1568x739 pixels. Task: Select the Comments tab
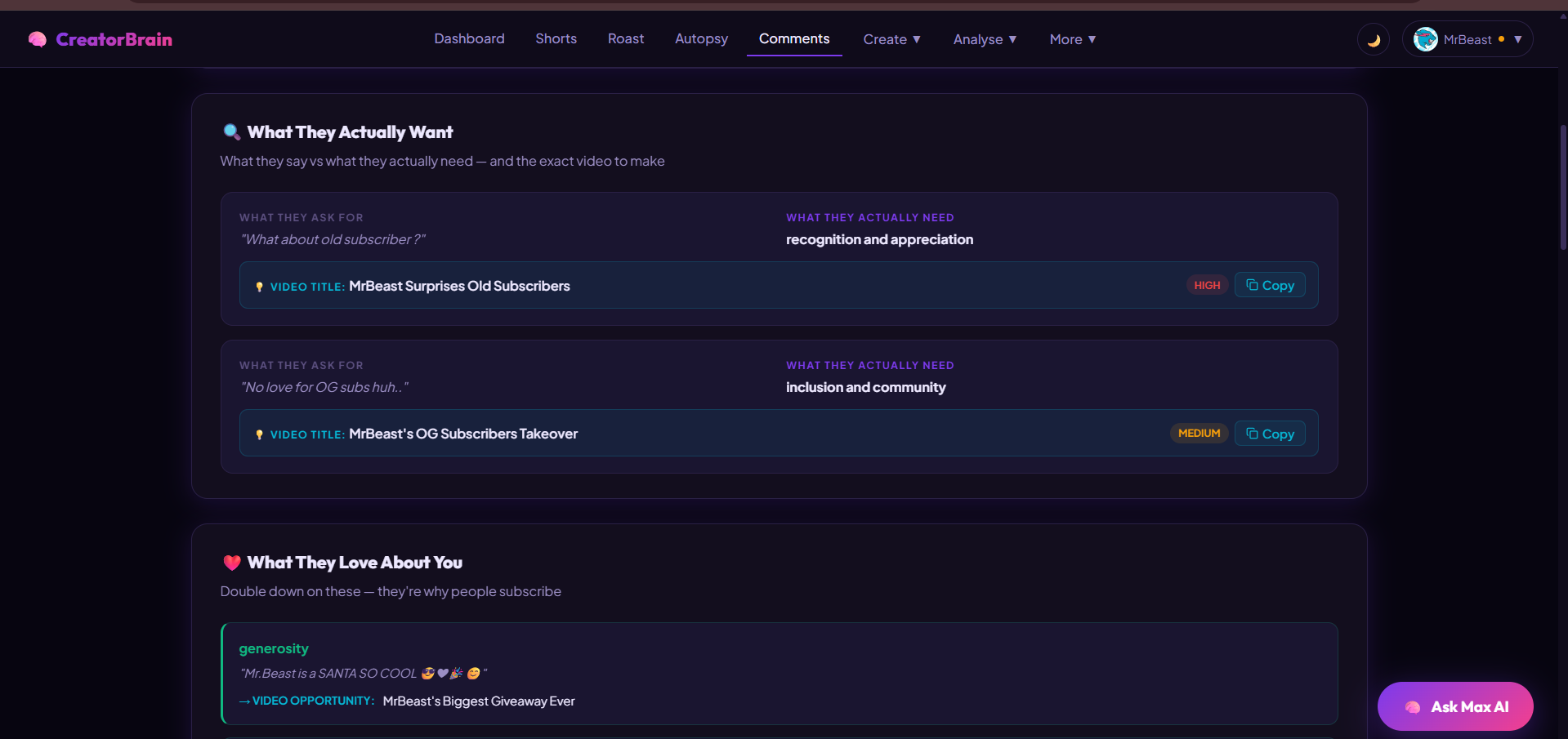[x=794, y=38]
